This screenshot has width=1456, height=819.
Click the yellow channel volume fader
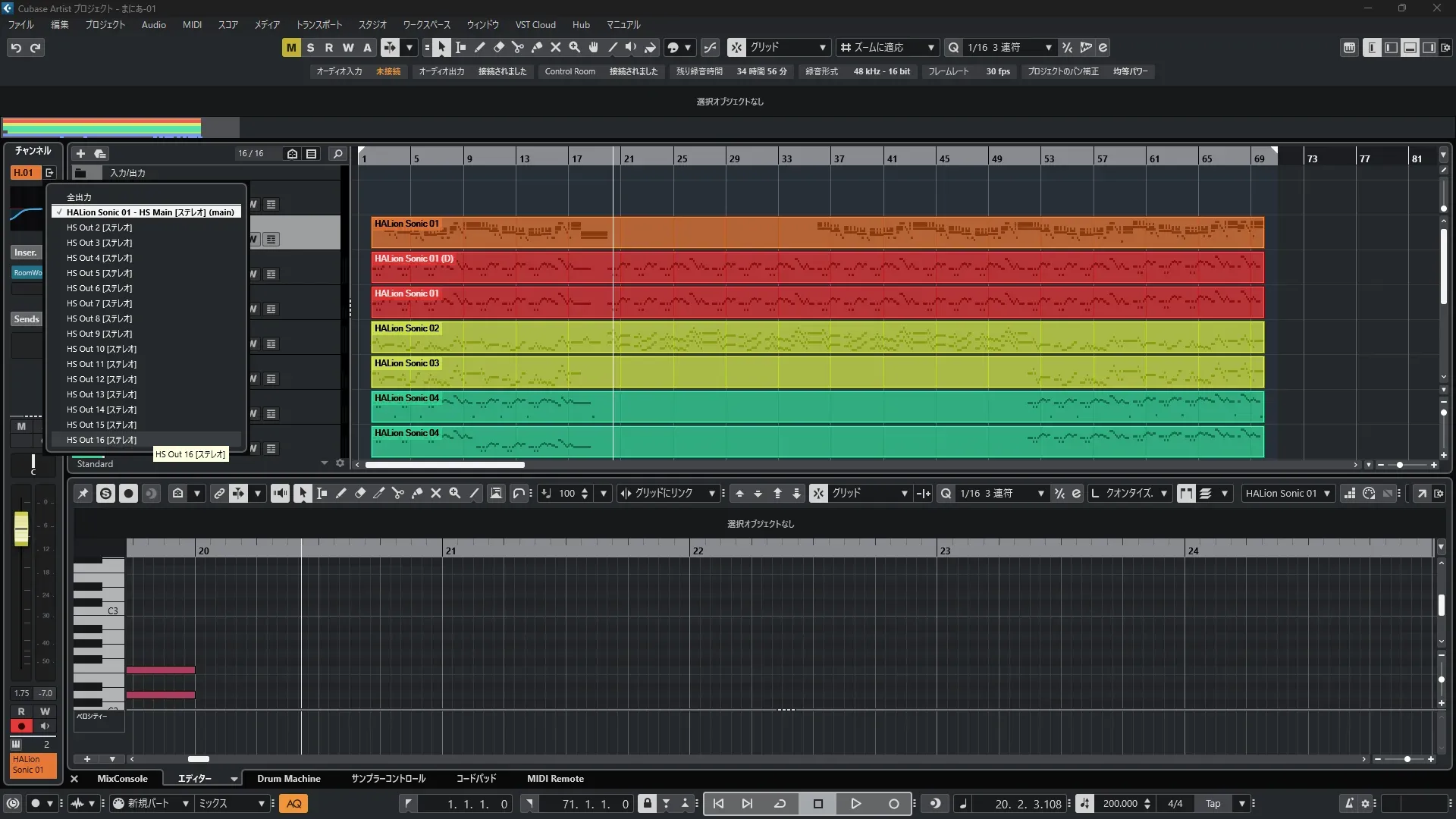point(21,528)
